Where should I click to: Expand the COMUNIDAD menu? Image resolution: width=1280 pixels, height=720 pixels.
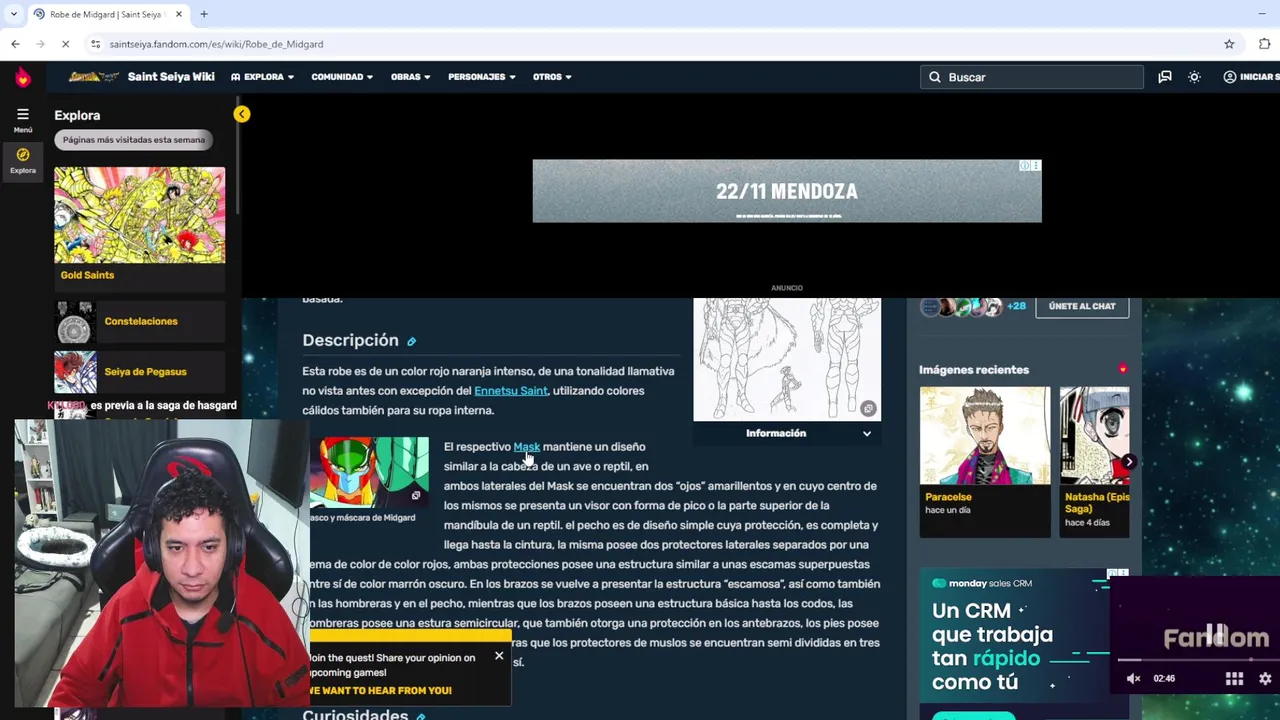click(342, 77)
